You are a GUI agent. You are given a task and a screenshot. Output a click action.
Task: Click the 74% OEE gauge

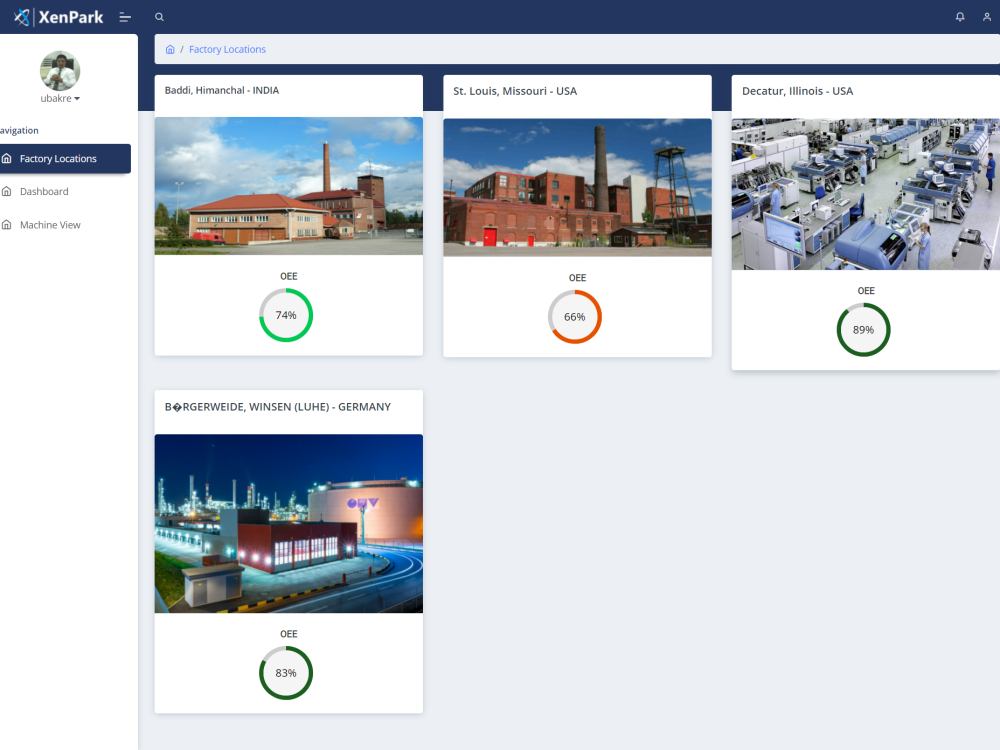click(286, 315)
